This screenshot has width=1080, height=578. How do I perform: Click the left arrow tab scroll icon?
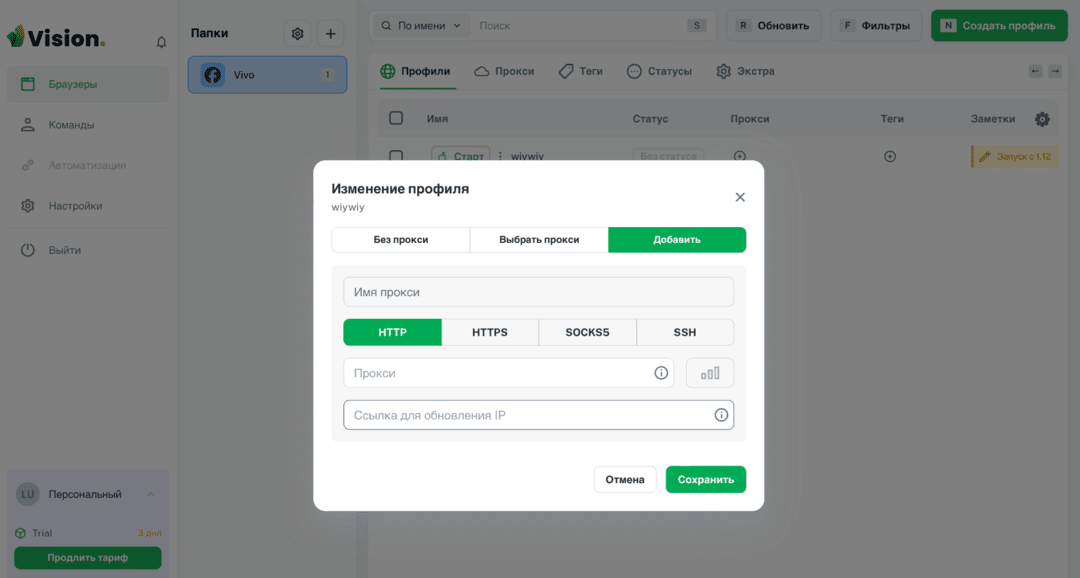coord(1035,71)
